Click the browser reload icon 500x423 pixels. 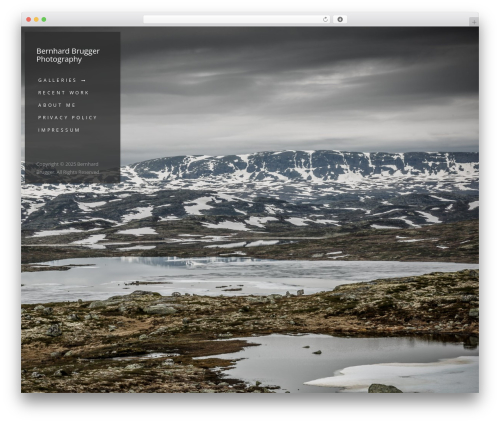(x=325, y=19)
